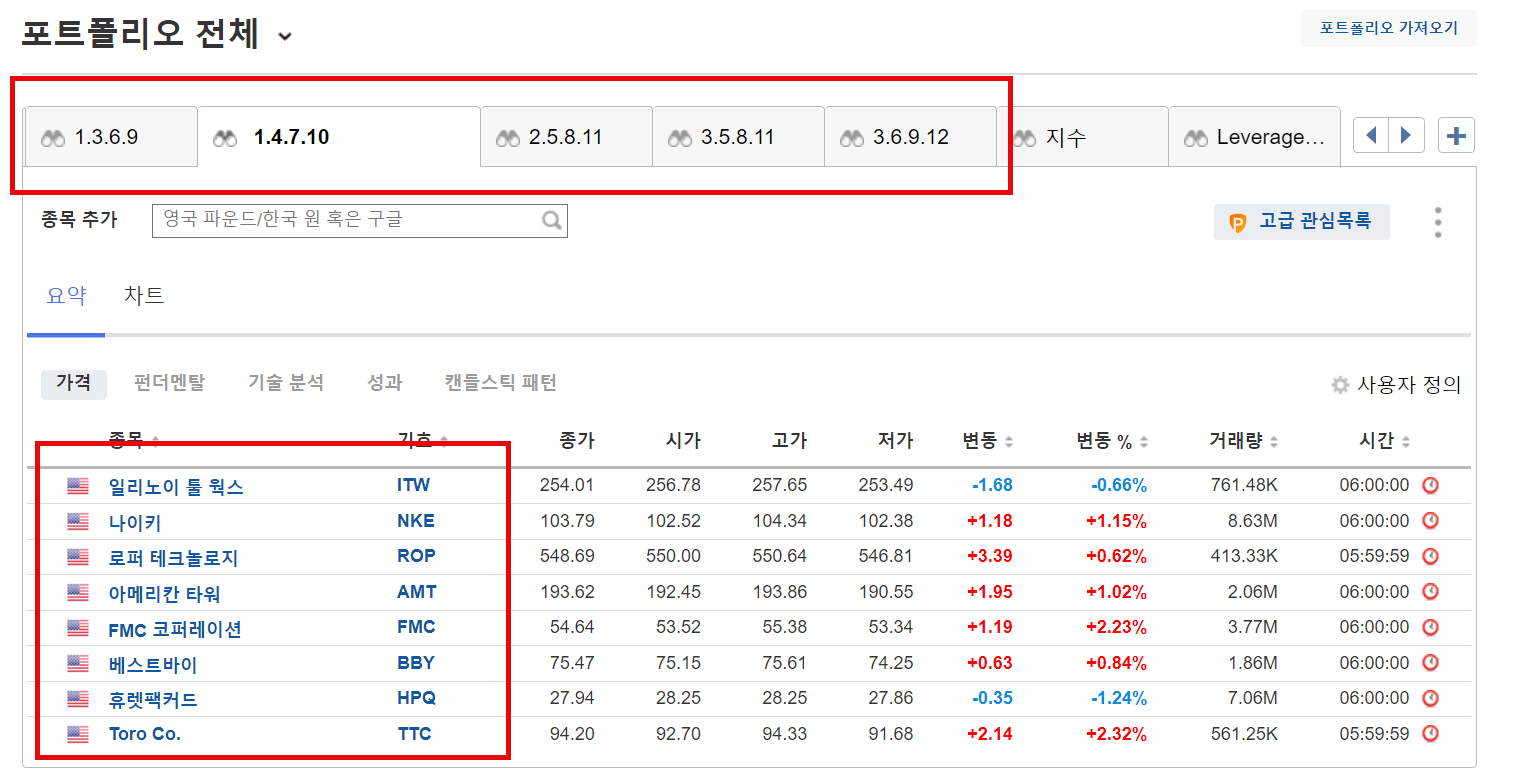This screenshot has width=1513, height=778.
Task: Focus the 종목 추가 search field
Action: (360, 220)
